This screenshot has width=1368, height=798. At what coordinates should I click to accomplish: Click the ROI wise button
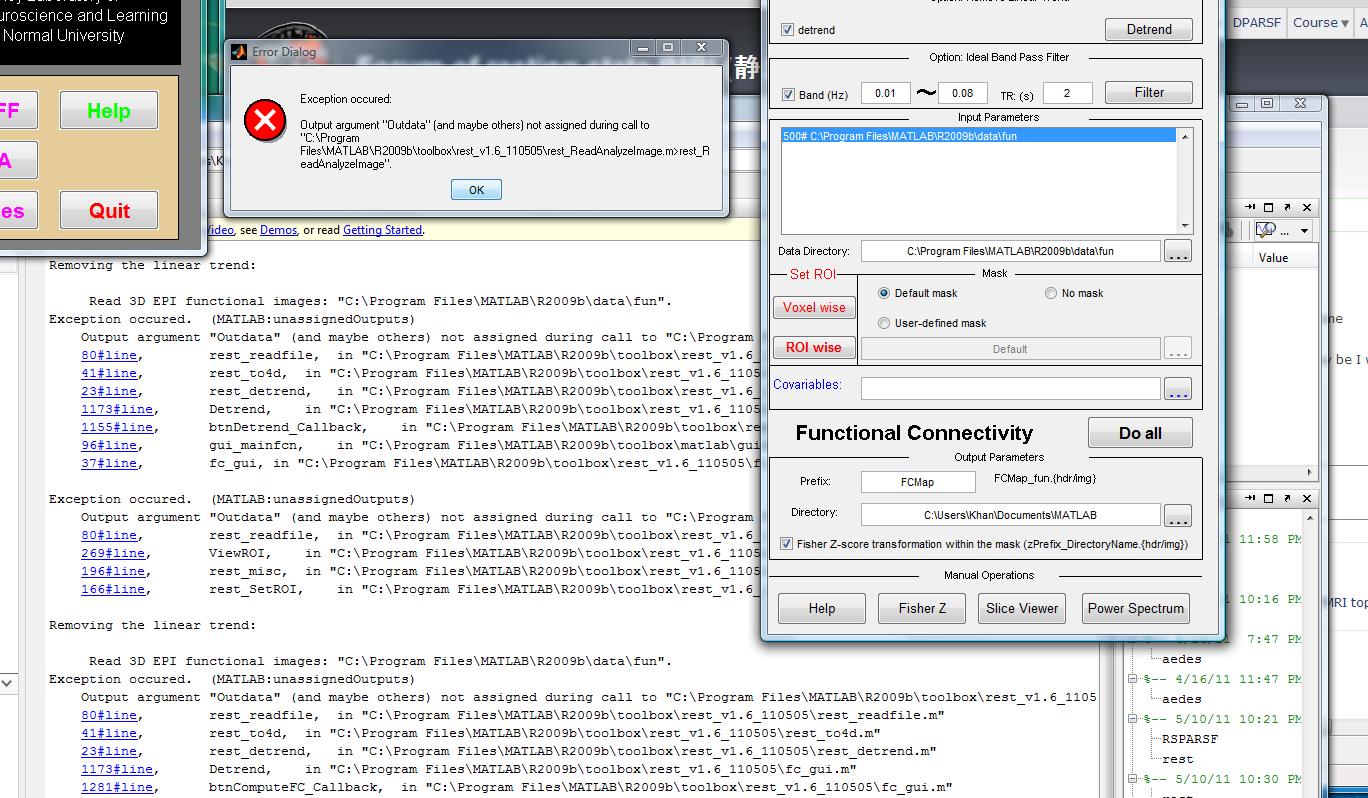[x=814, y=347]
